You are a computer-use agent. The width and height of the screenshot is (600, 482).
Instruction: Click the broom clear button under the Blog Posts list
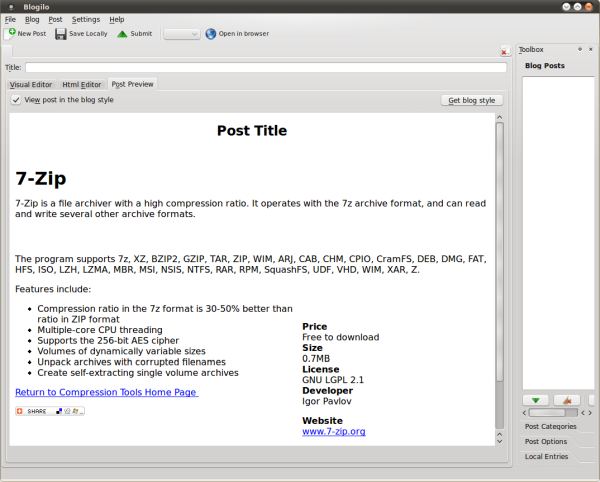point(567,400)
